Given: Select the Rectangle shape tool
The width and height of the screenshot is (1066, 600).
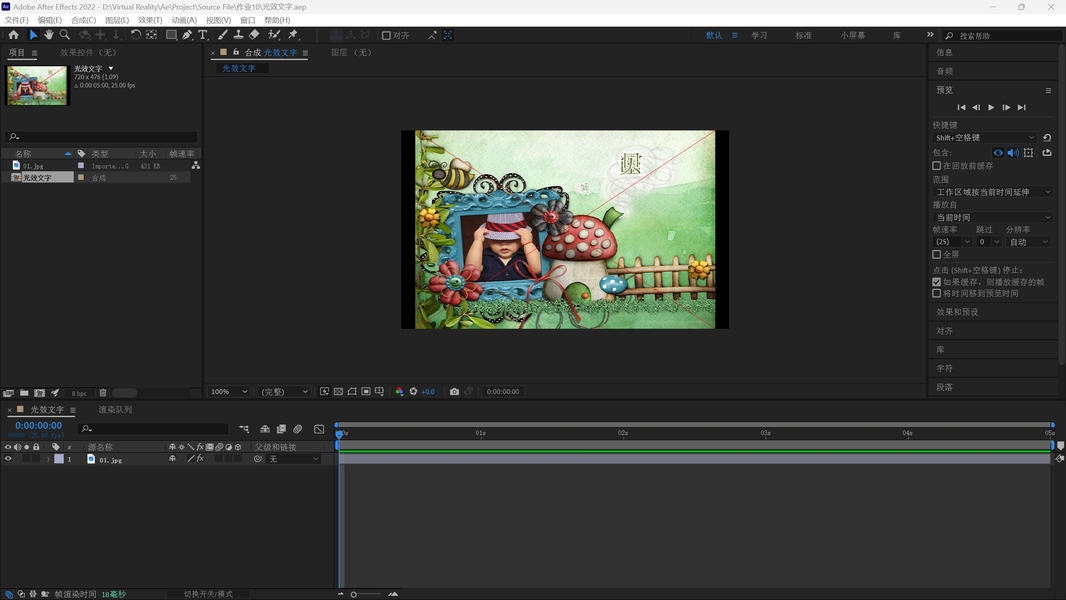Looking at the screenshot, I should pos(171,35).
